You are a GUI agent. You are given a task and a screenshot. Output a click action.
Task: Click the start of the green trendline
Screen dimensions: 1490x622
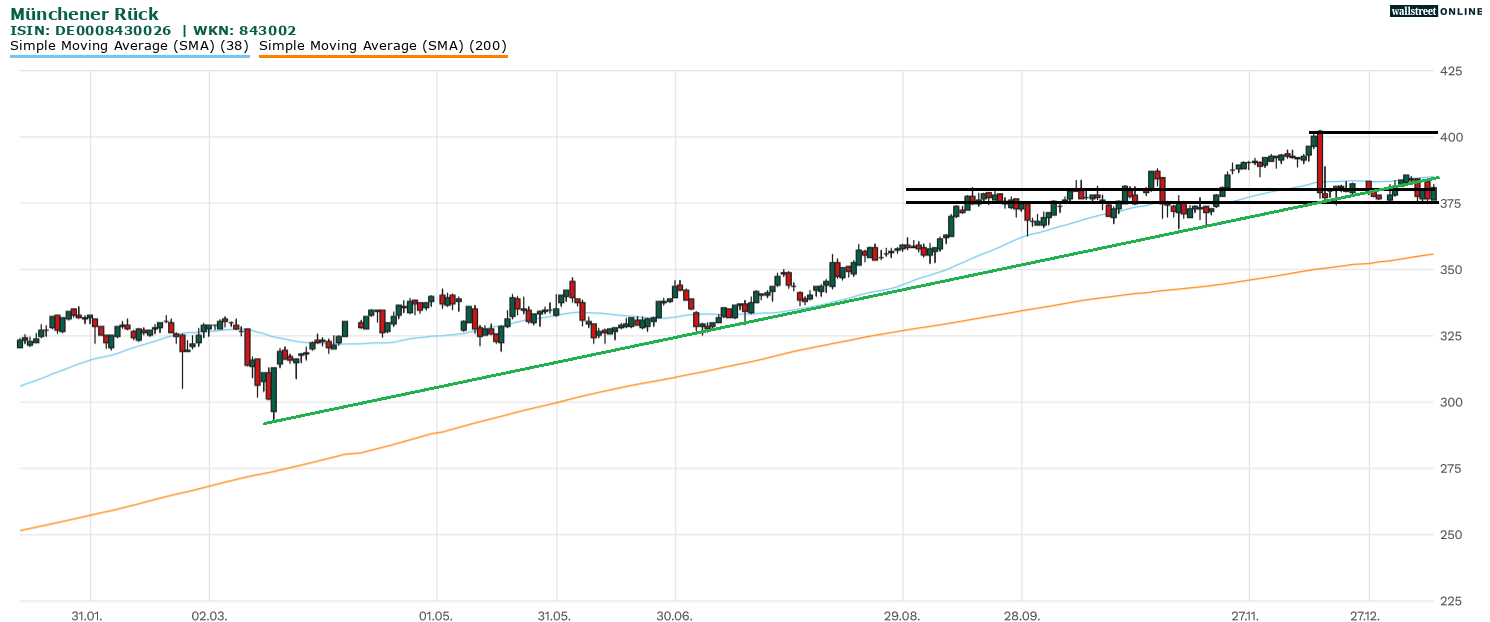click(x=265, y=423)
